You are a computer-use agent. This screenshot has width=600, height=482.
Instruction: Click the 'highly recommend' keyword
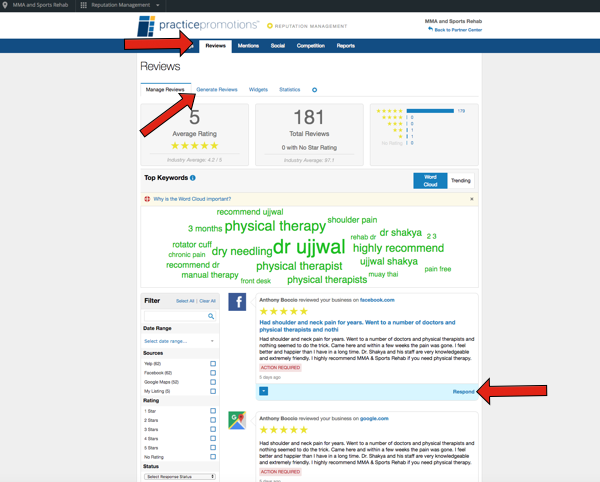pyautogui.click(x=398, y=248)
